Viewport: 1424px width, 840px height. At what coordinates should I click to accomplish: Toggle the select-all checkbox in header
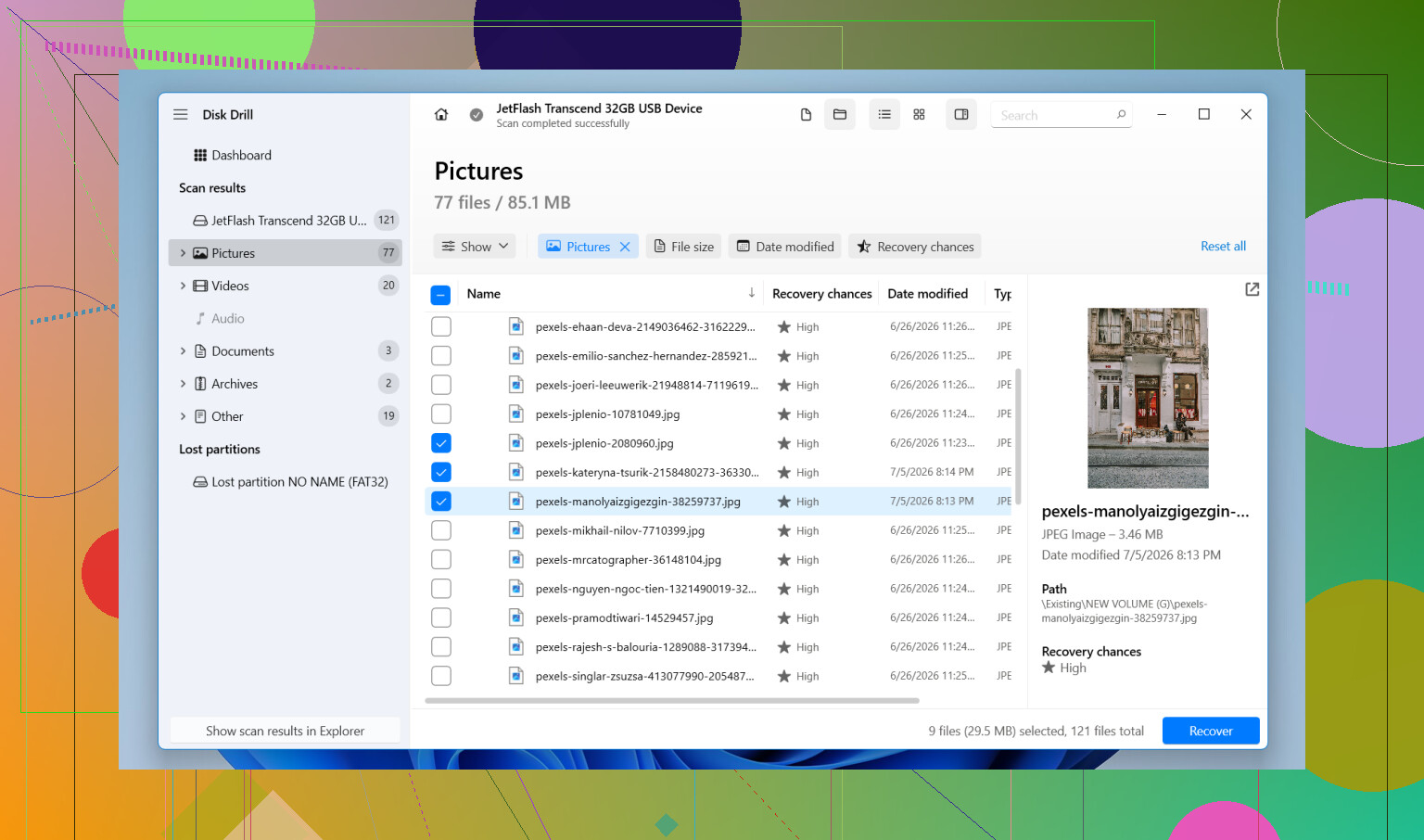[441, 295]
